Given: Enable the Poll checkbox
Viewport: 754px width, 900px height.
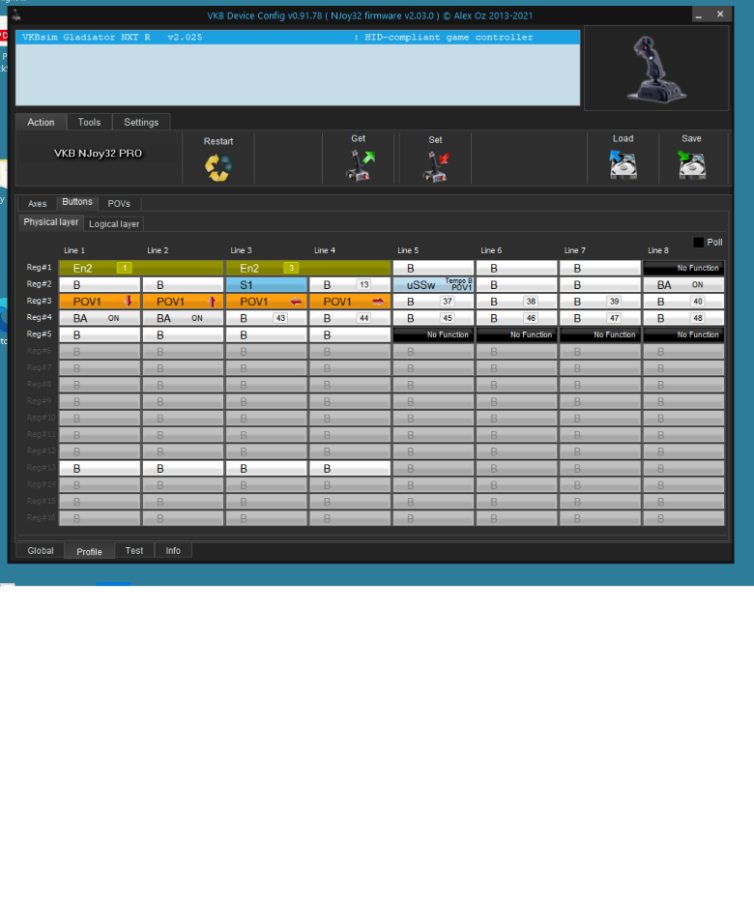Looking at the screenshot, I should (x=698, y=242).
